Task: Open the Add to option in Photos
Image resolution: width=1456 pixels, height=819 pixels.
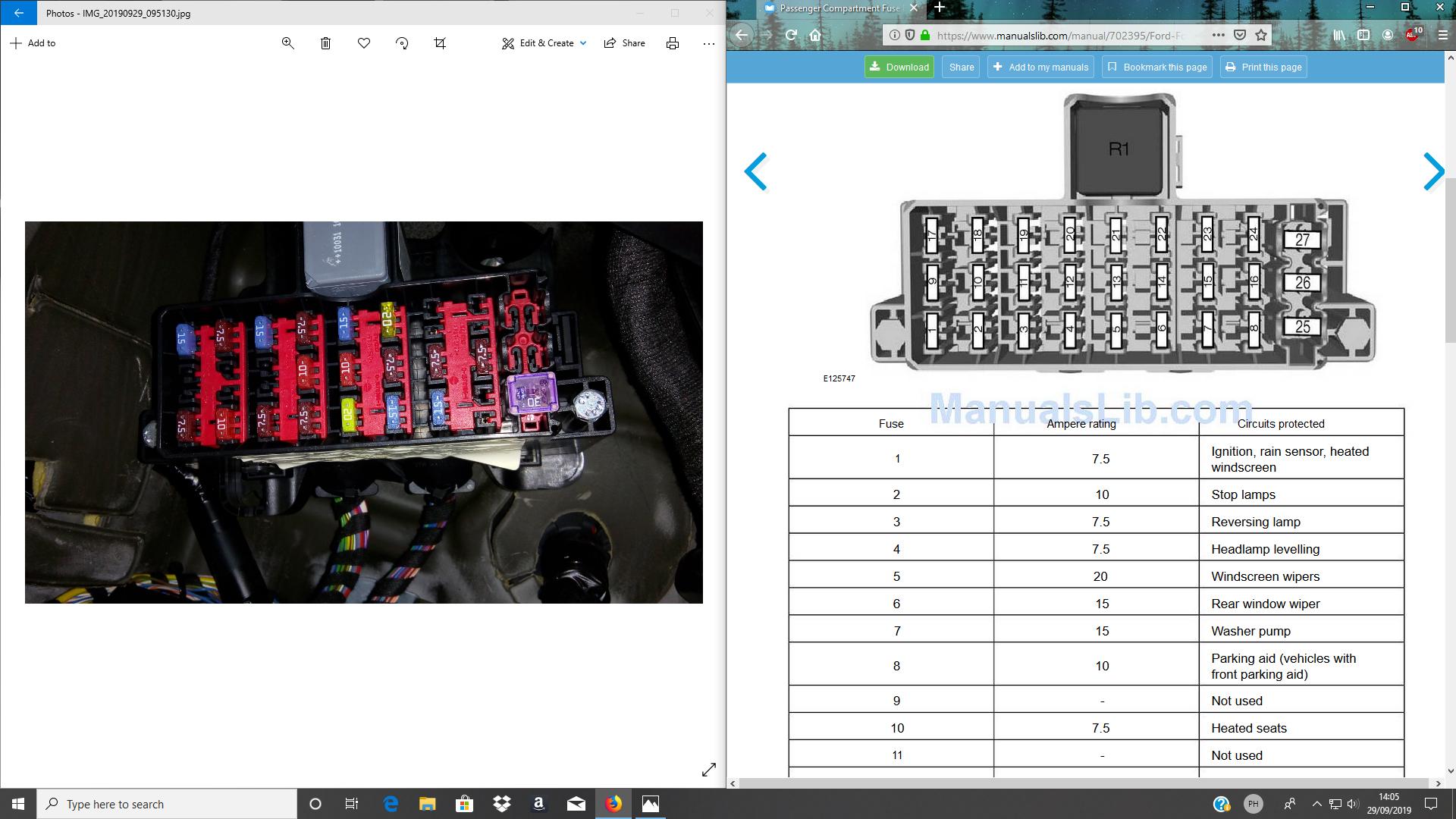Action: coord(33,43)
